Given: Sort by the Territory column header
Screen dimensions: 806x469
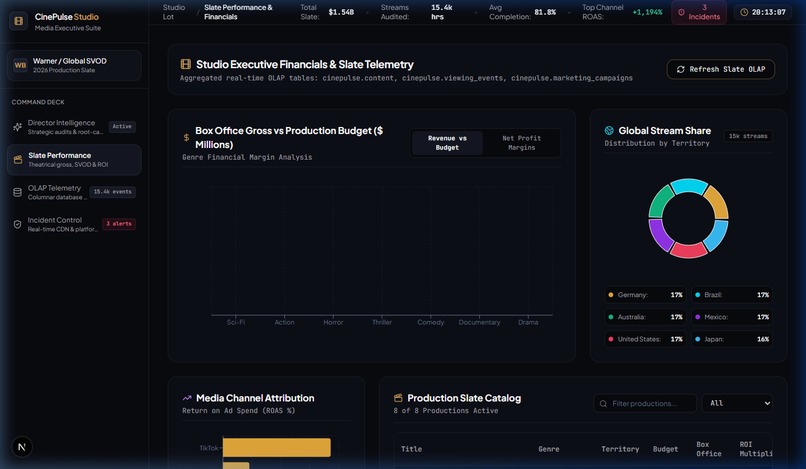Looking at the screenshot, I should coord(620,449).
